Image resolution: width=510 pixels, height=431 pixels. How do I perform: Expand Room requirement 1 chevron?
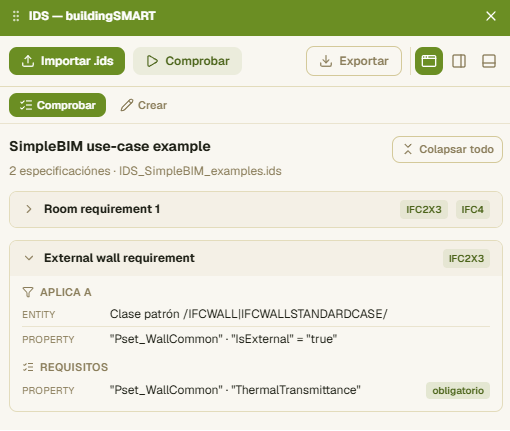coord(29,209)
